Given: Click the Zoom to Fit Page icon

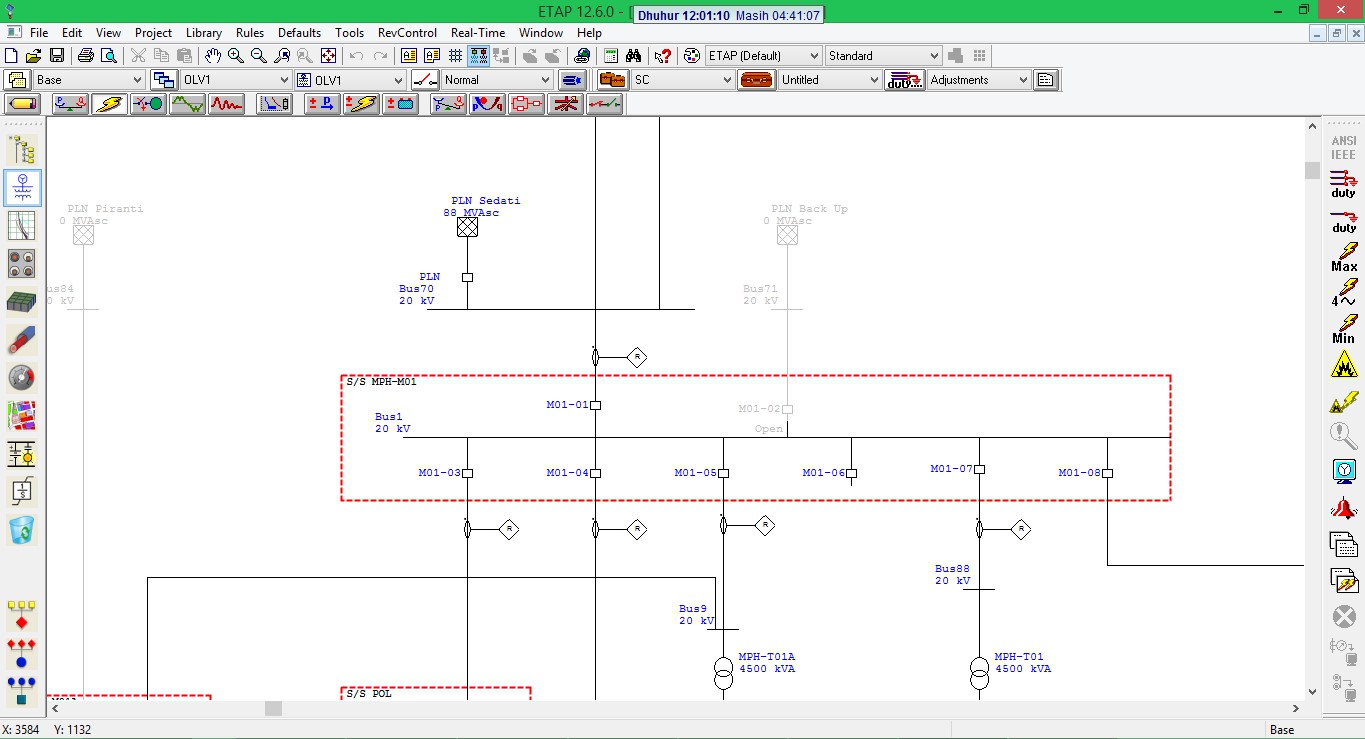Looking at the screenshot, I should point(328,56).
